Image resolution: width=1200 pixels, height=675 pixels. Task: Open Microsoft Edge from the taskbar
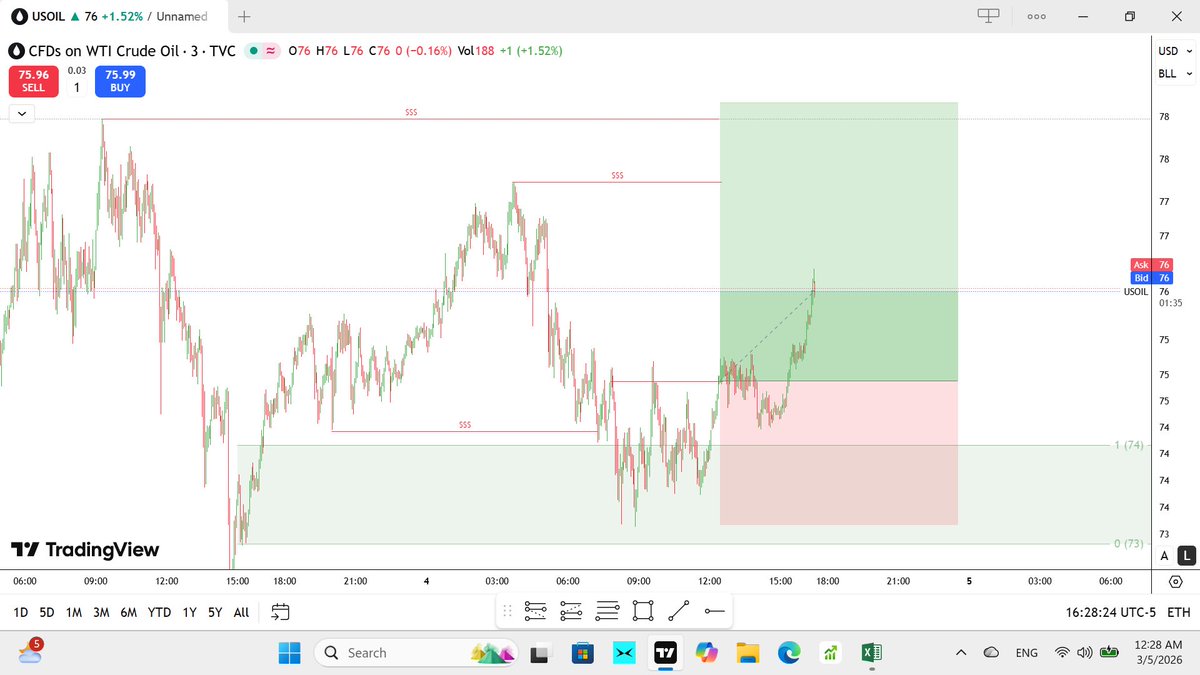(x=789, y=653)
